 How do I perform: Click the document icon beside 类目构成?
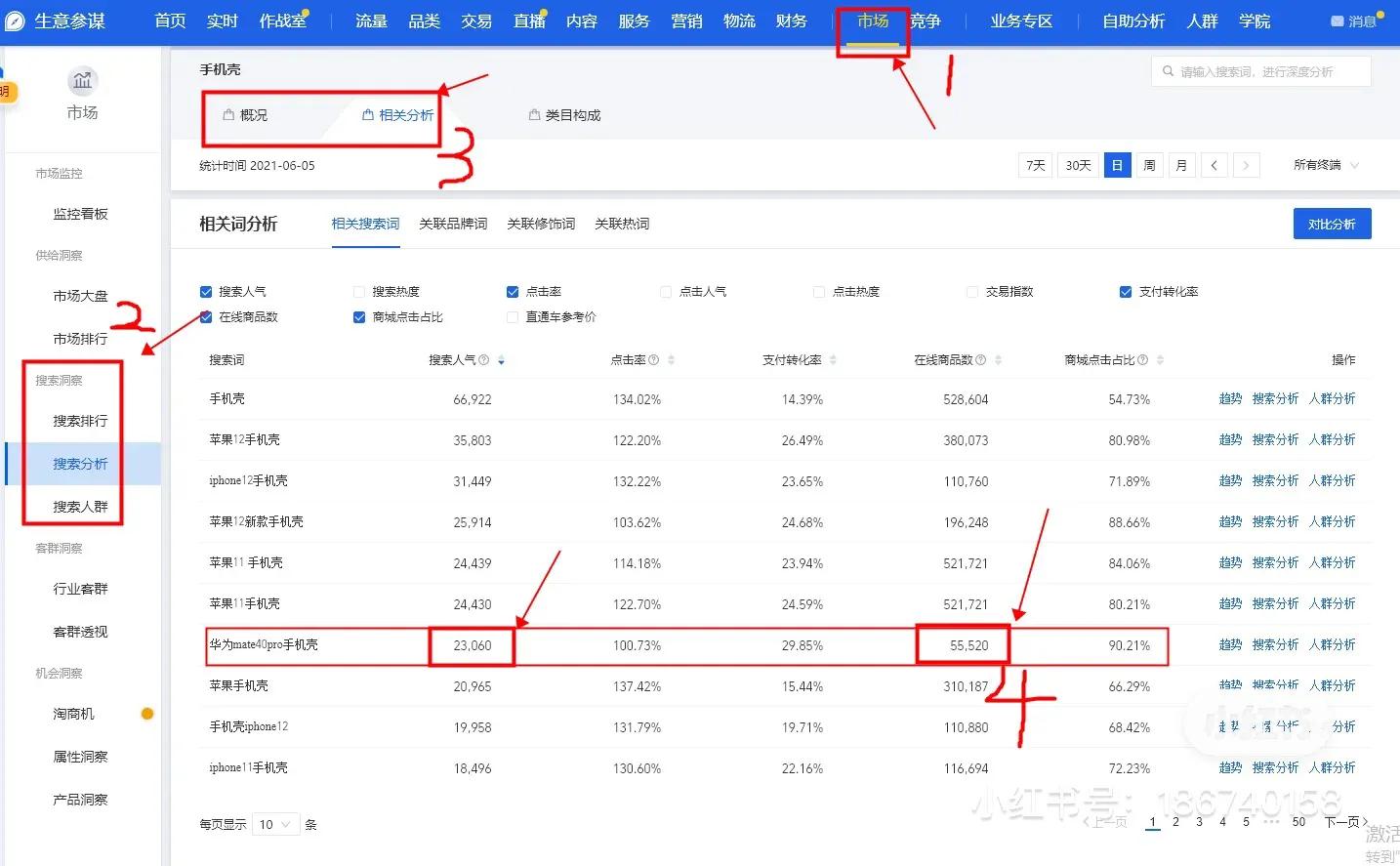click(532, 114)
